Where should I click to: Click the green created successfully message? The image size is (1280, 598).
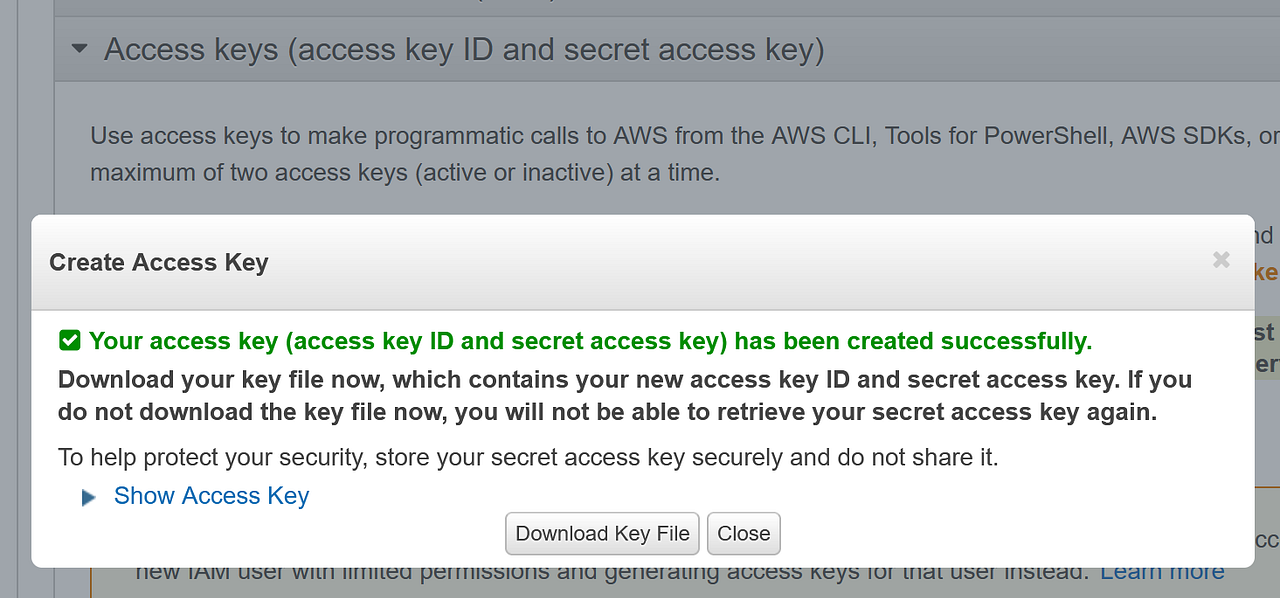click(590, 341)
